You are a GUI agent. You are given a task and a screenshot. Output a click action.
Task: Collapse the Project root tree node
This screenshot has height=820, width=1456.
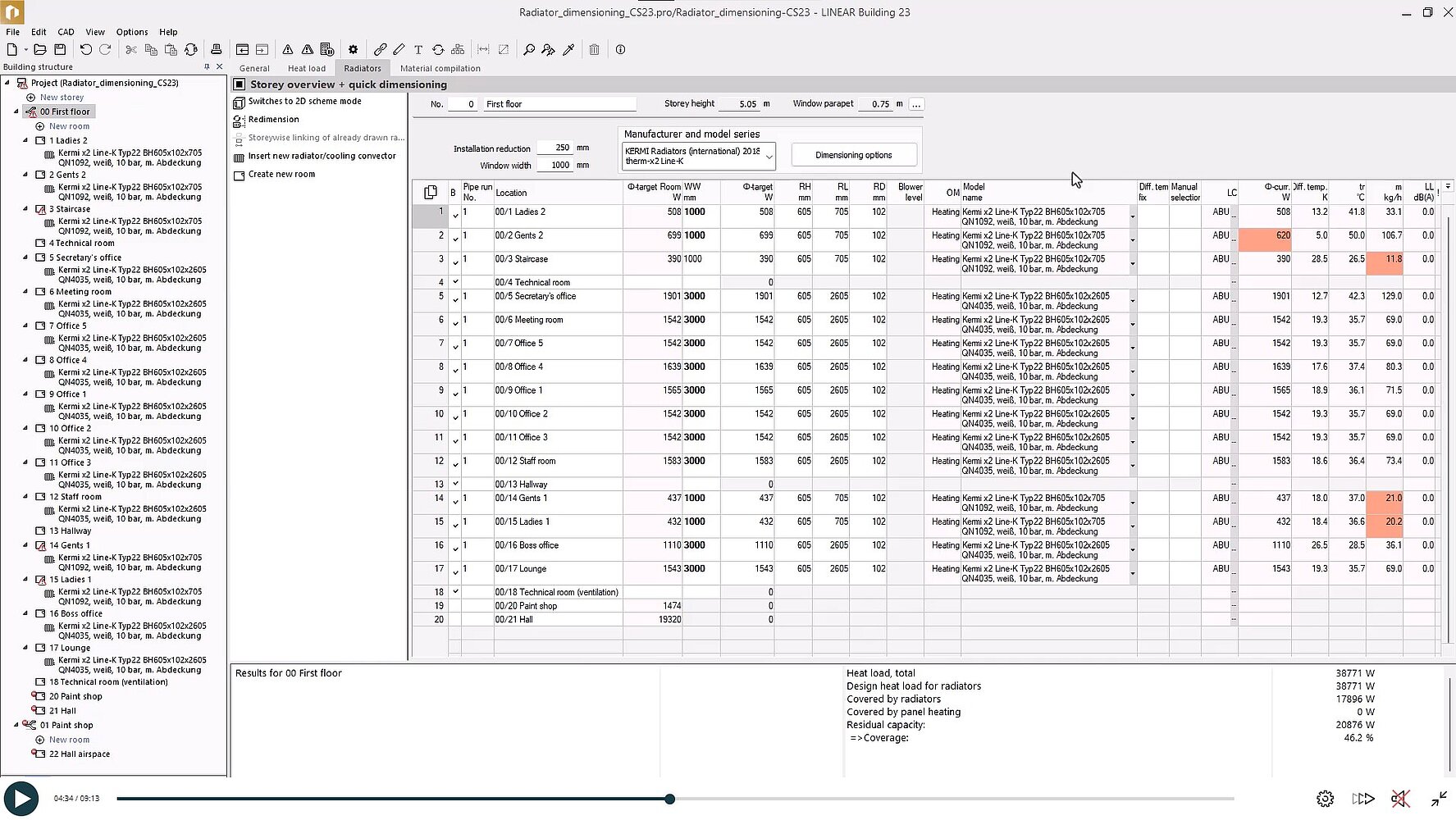[x=7, y=83]
